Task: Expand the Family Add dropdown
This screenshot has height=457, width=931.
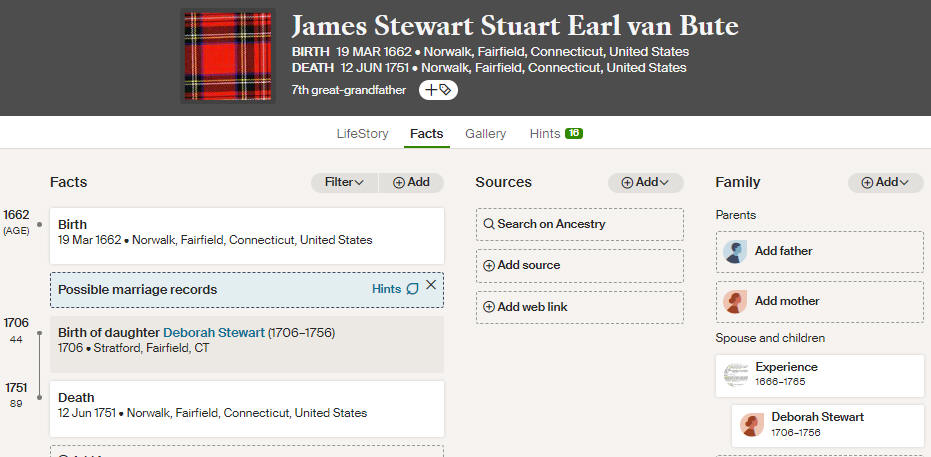Action: pyautogui.click(x=885, y=183)
